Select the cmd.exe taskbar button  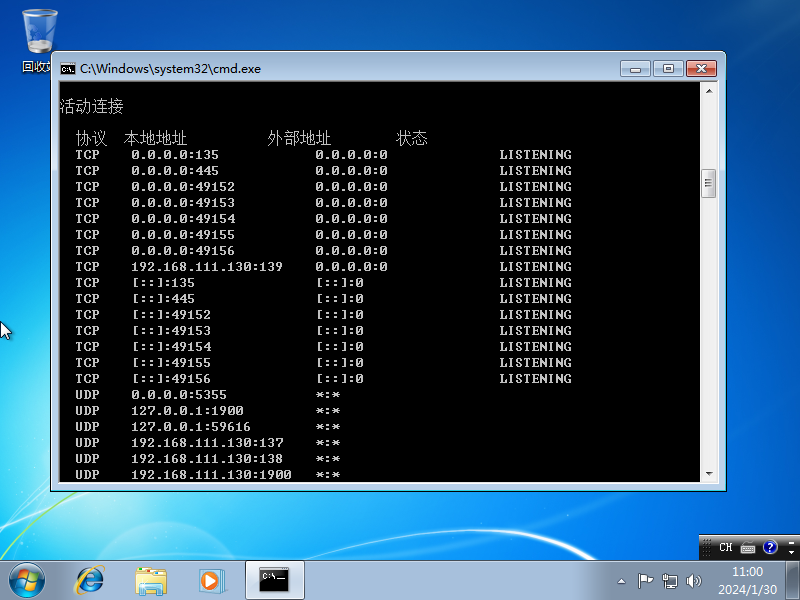pos(274,580)
